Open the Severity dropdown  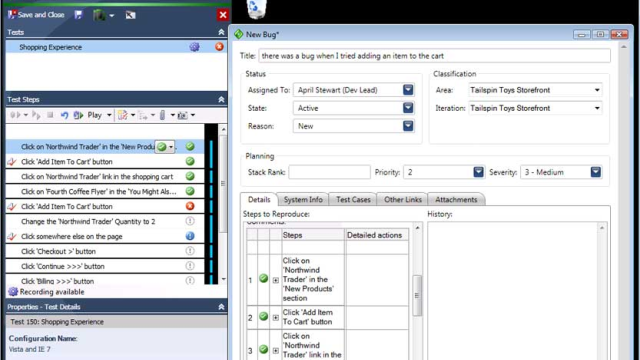click(596, 172)
